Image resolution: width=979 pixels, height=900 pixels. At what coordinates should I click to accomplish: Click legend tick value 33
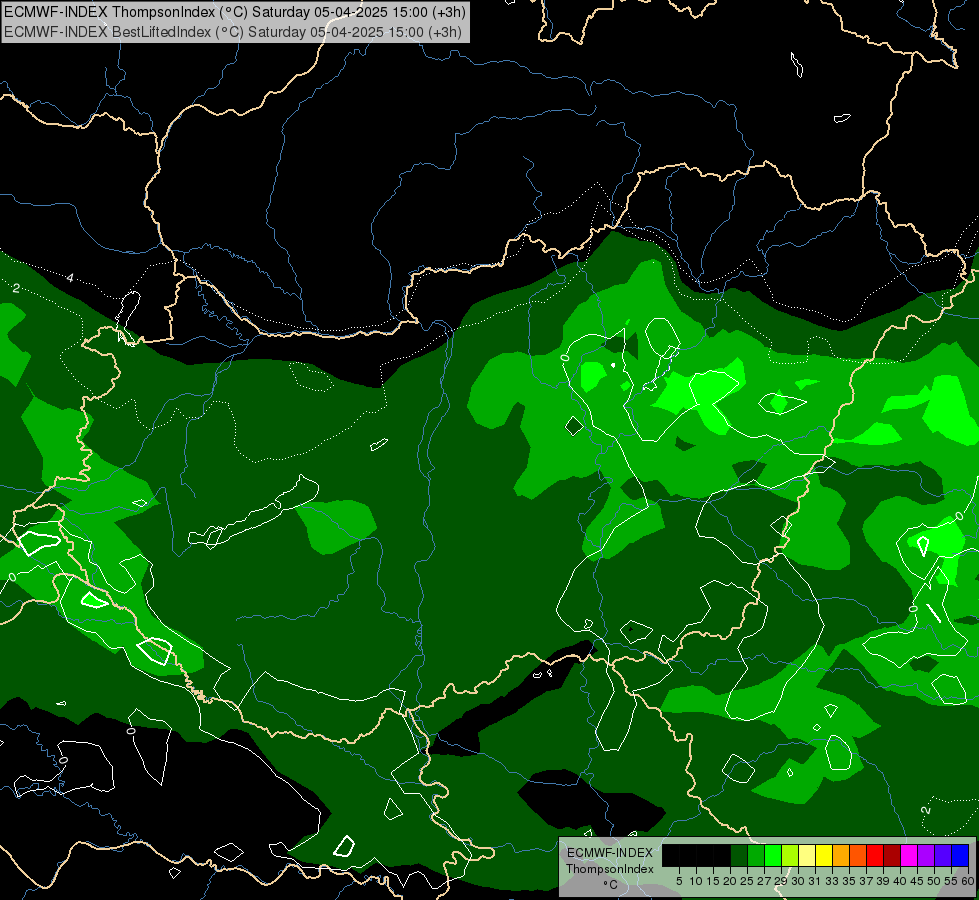pyautogui.click(x=832, y=881)
